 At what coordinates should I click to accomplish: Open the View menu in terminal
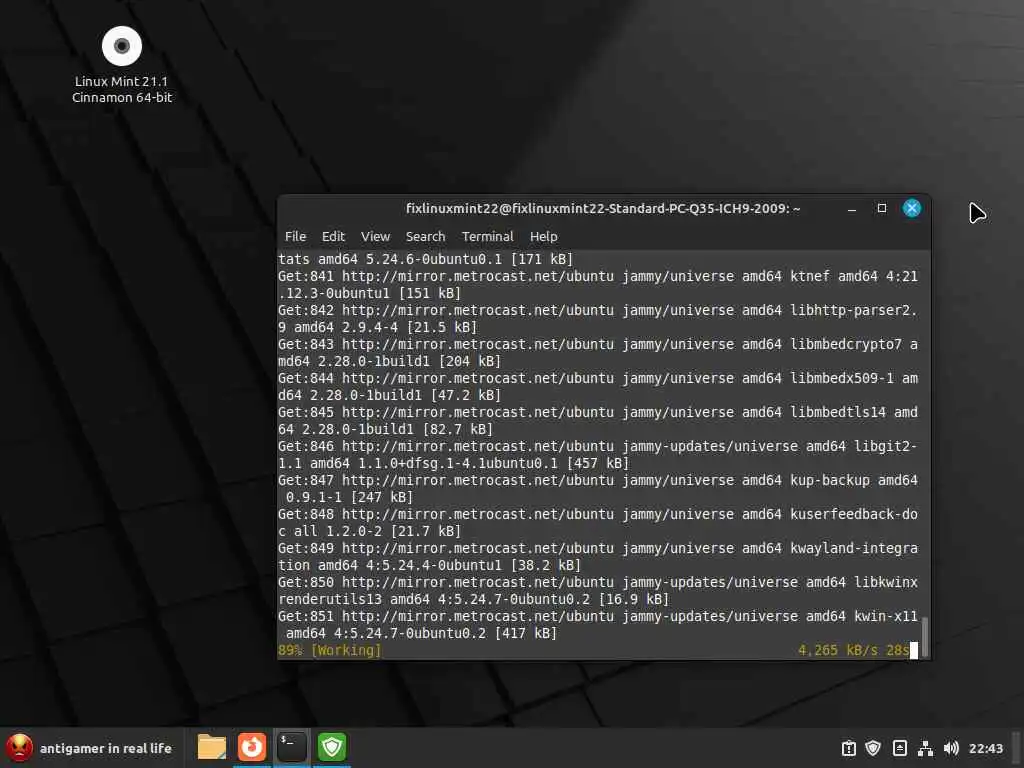376,236
